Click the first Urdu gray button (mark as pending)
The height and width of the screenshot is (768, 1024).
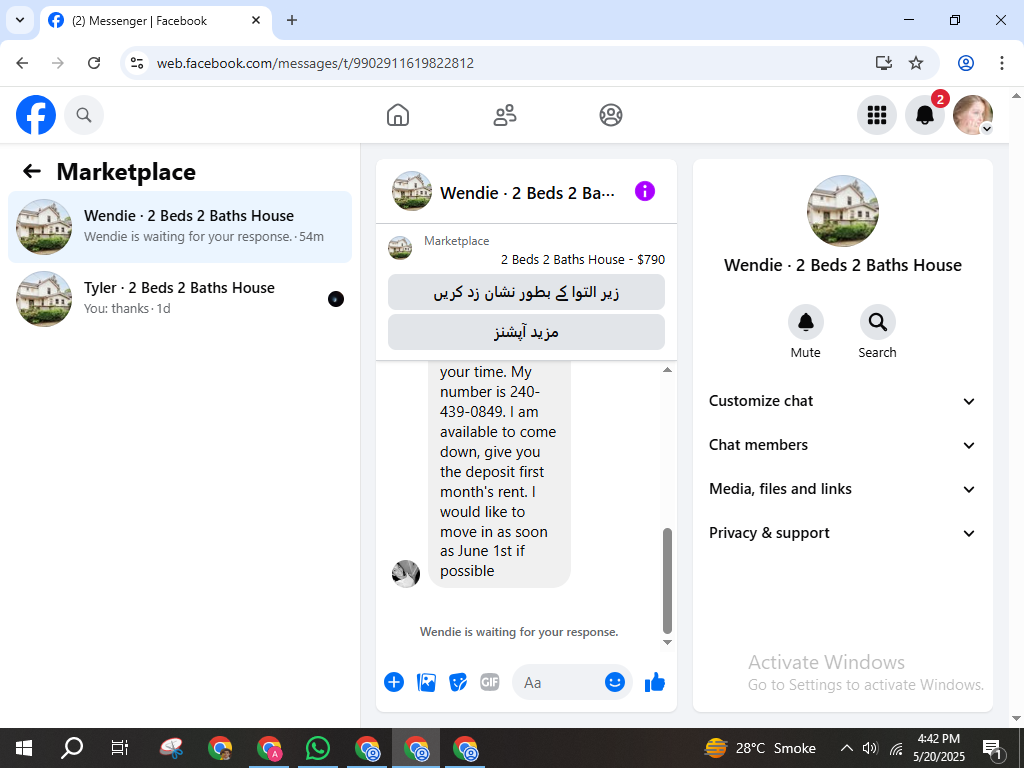tap(526, 292)
